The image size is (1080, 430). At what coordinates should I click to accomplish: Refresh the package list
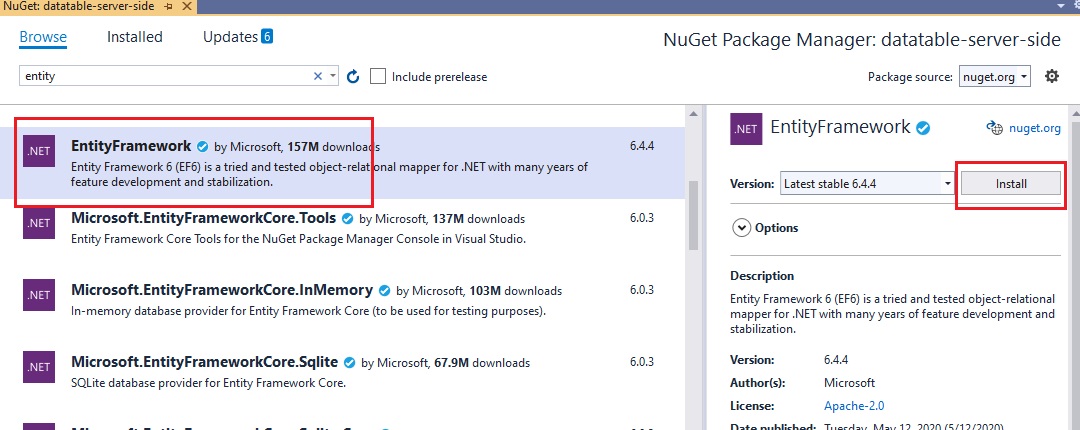click(x=353, y=76)
